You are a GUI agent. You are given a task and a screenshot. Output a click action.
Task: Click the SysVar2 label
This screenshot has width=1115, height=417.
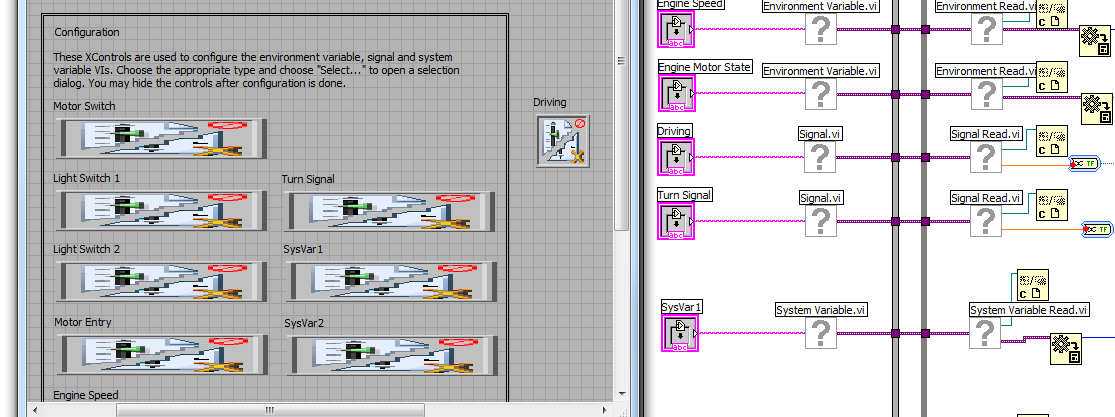(x=304, y=322)
